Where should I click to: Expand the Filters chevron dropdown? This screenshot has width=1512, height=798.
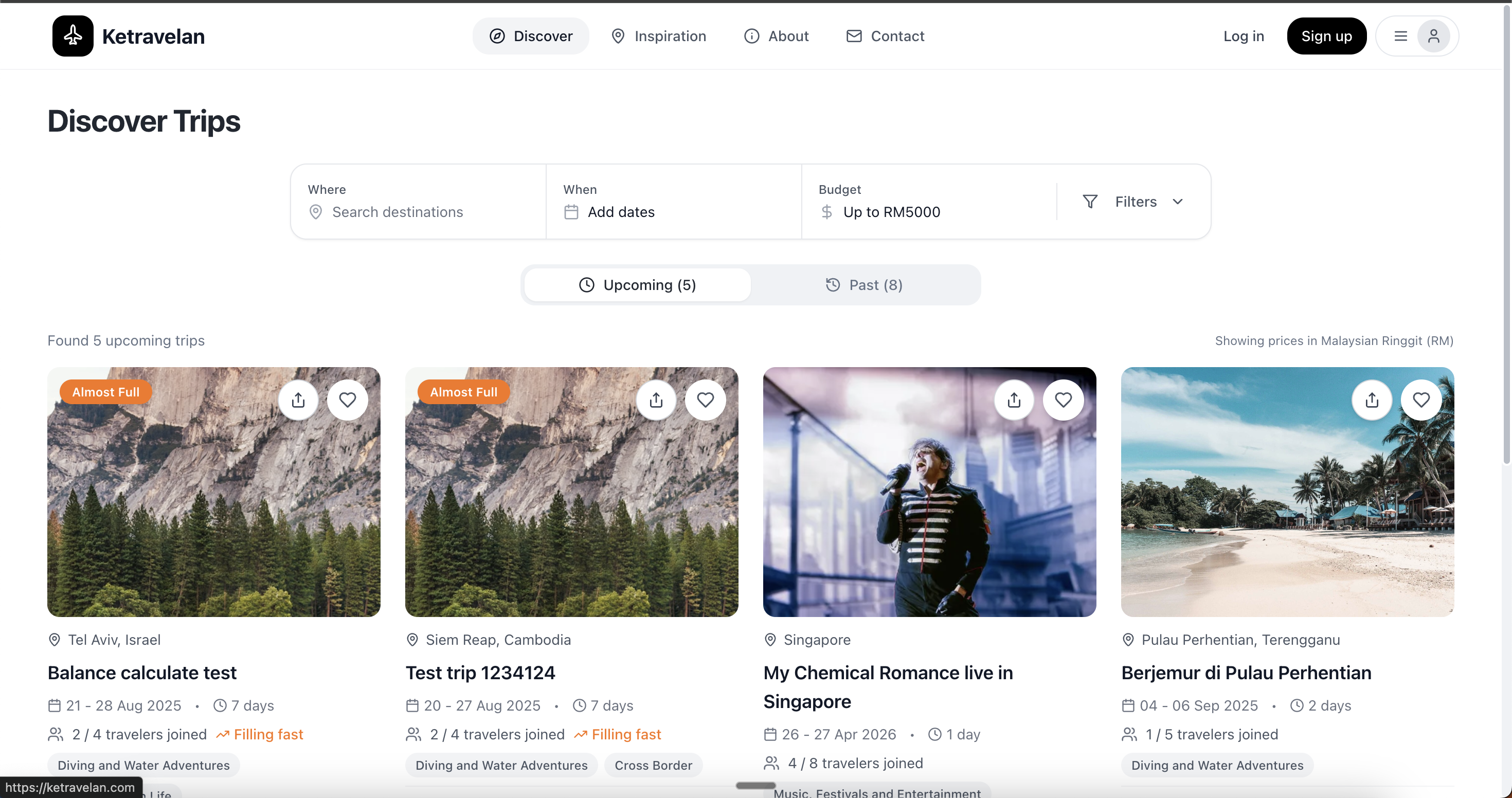pyautogui.click(x=1177, y=201)
